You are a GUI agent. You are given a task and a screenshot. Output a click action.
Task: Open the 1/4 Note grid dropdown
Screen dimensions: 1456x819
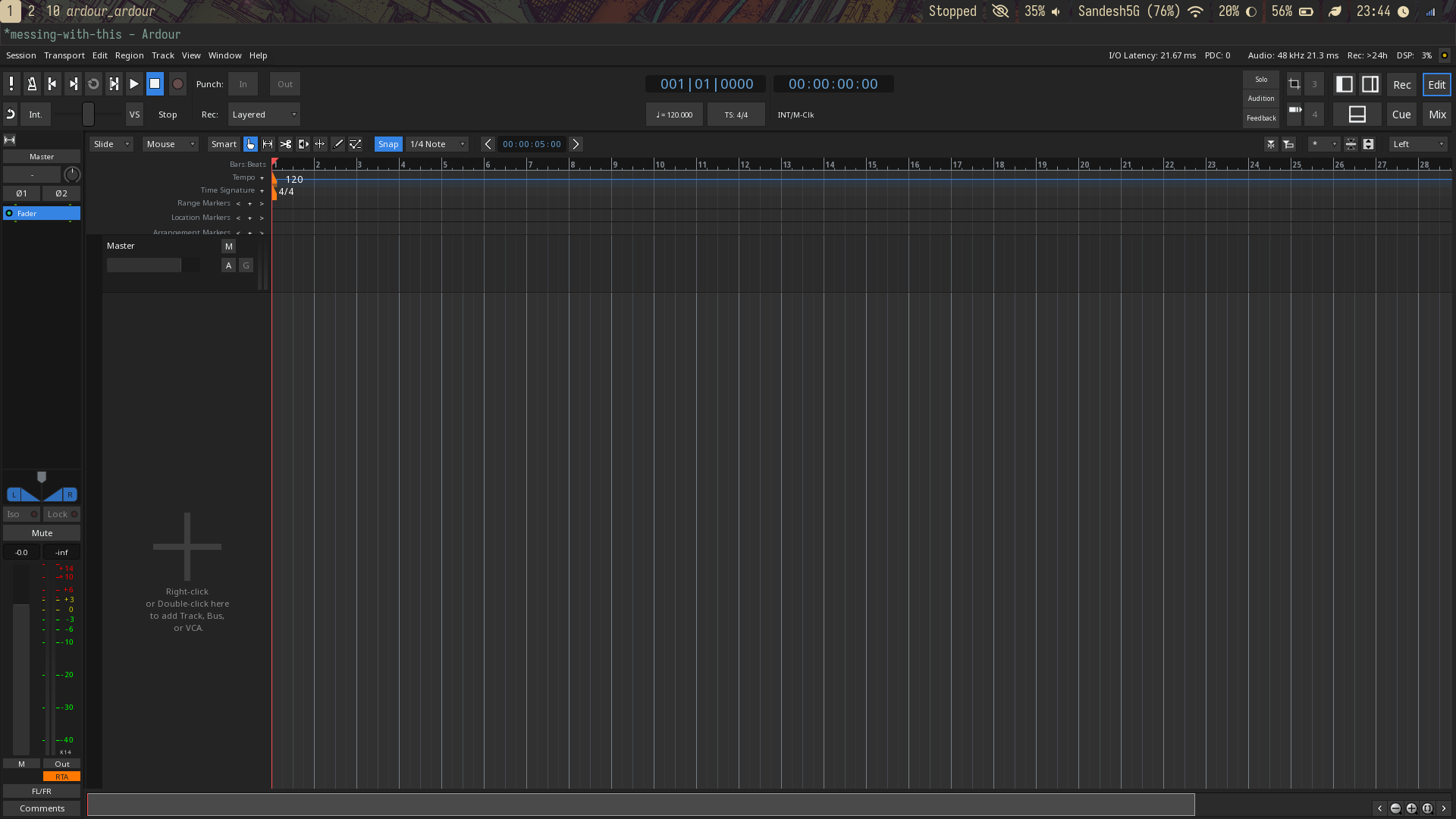pos(438,144)
